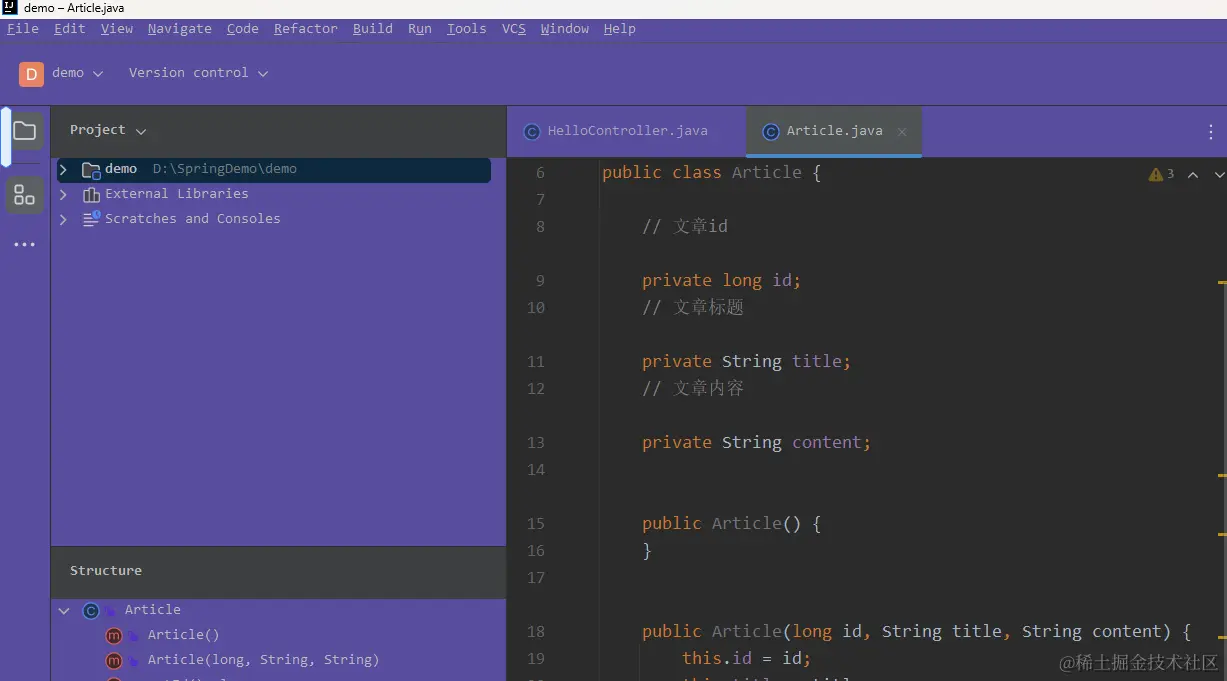Viewport: 1227px width, 681px height.
Task: Expand the External Libraries node
Action: [64, 194]
